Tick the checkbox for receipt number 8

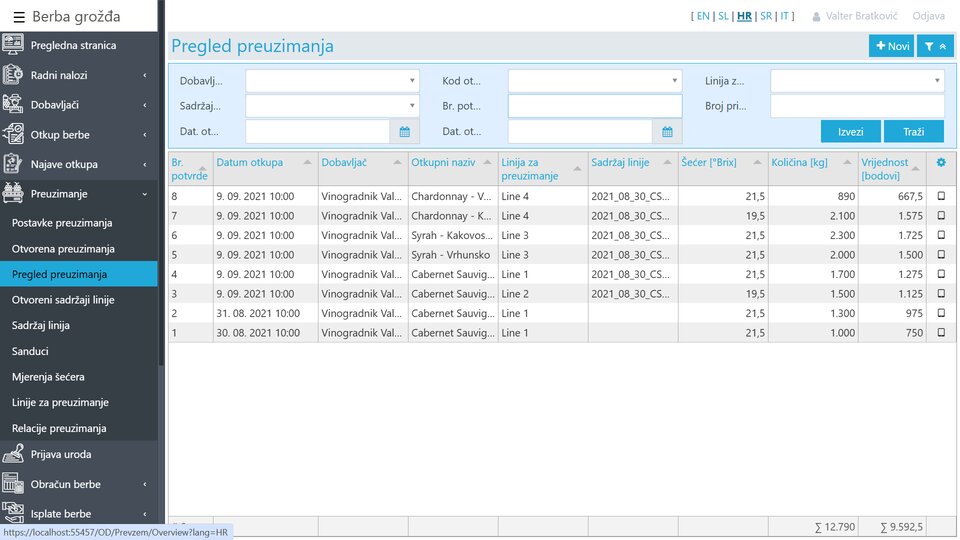941,196
